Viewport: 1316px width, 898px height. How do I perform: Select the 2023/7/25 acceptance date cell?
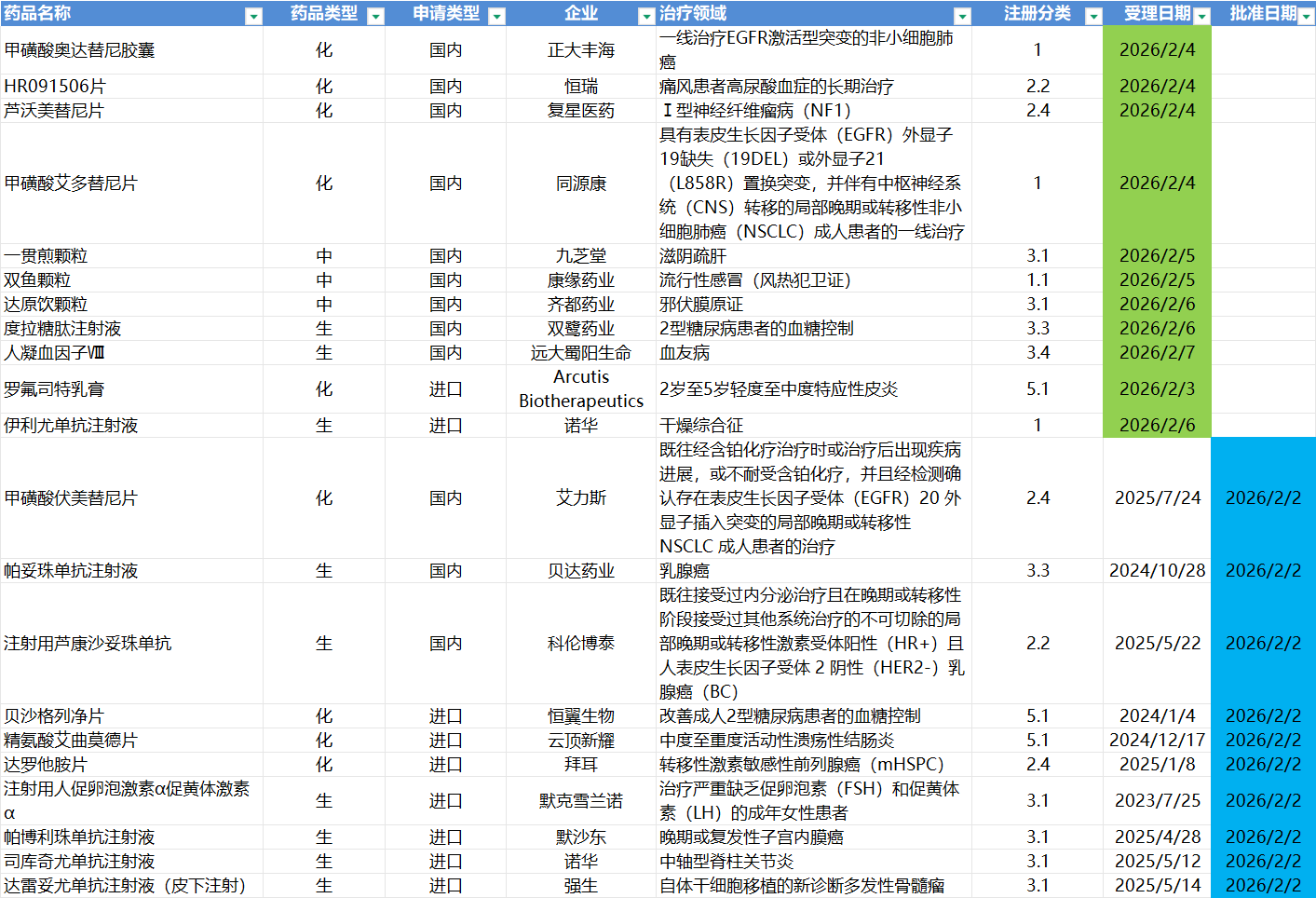pyautogui.click(x=1157, y=801)
